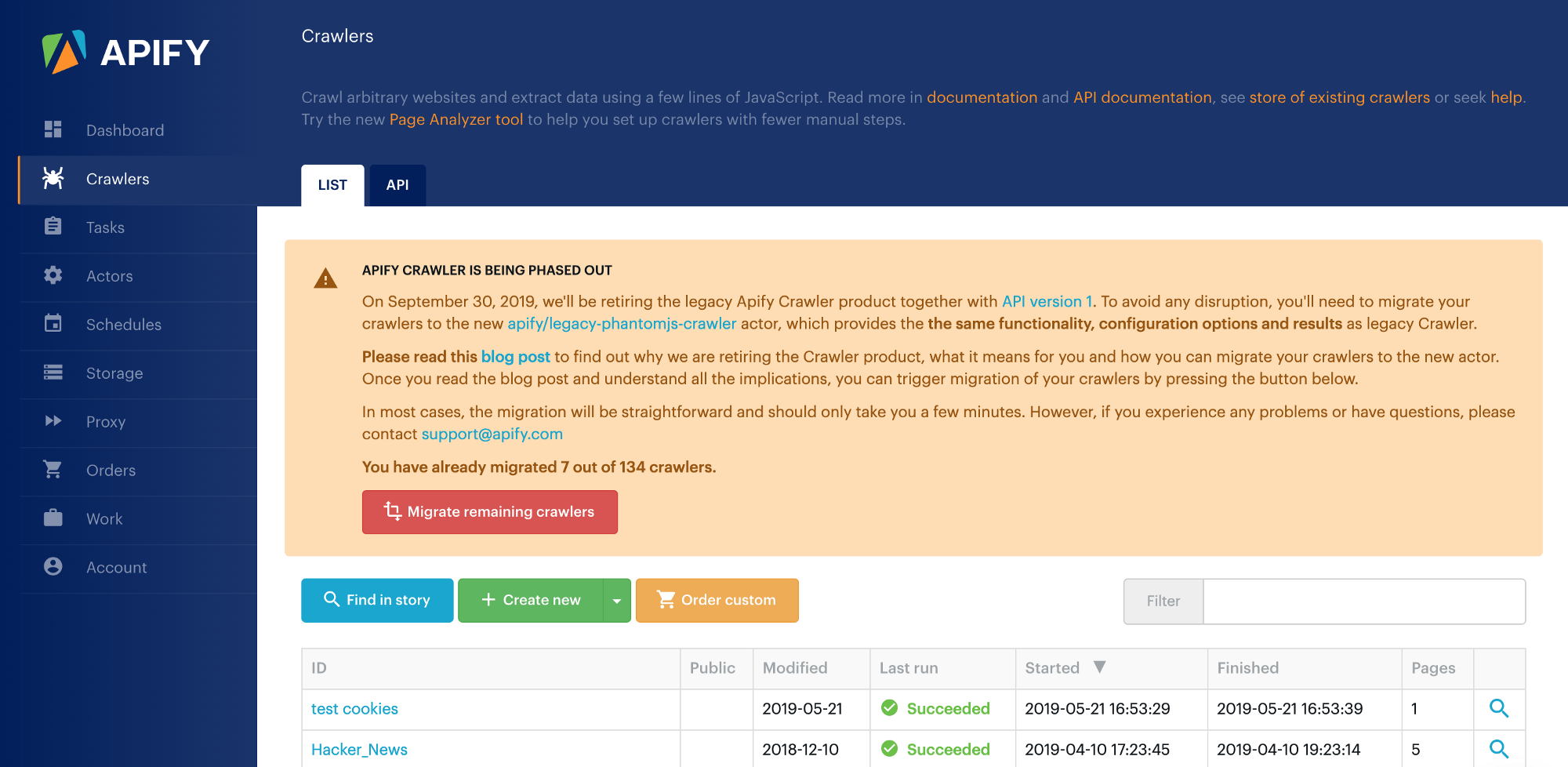Screen dimensions: 1568x767
Task: Select the LIST tab
Action: pyautogui.click(x=332, y=186)
